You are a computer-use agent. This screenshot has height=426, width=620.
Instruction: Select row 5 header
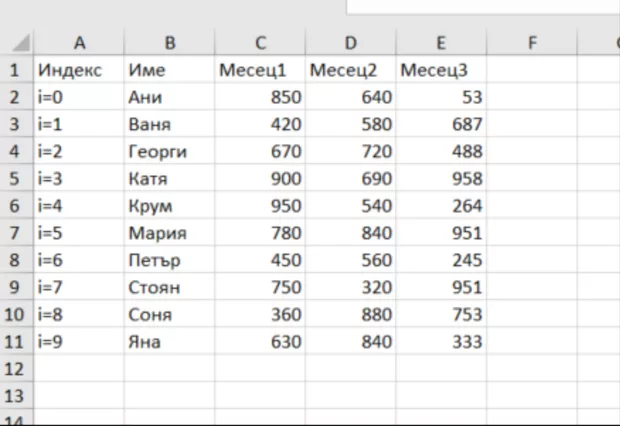click(x=15, y=179)
